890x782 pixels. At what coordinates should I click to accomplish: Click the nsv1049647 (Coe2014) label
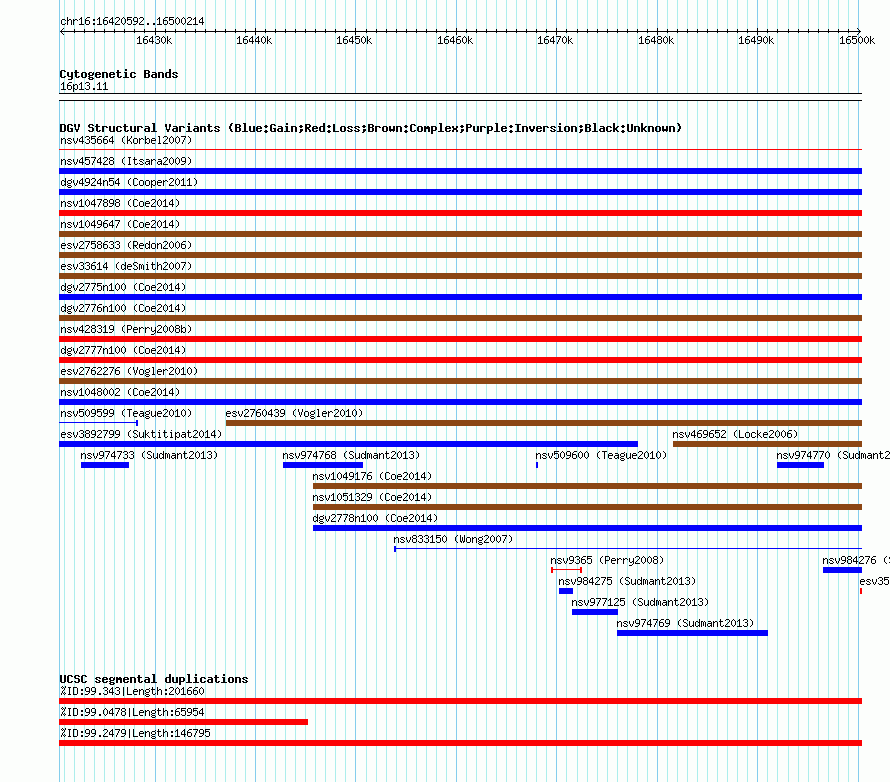point(120,224)
